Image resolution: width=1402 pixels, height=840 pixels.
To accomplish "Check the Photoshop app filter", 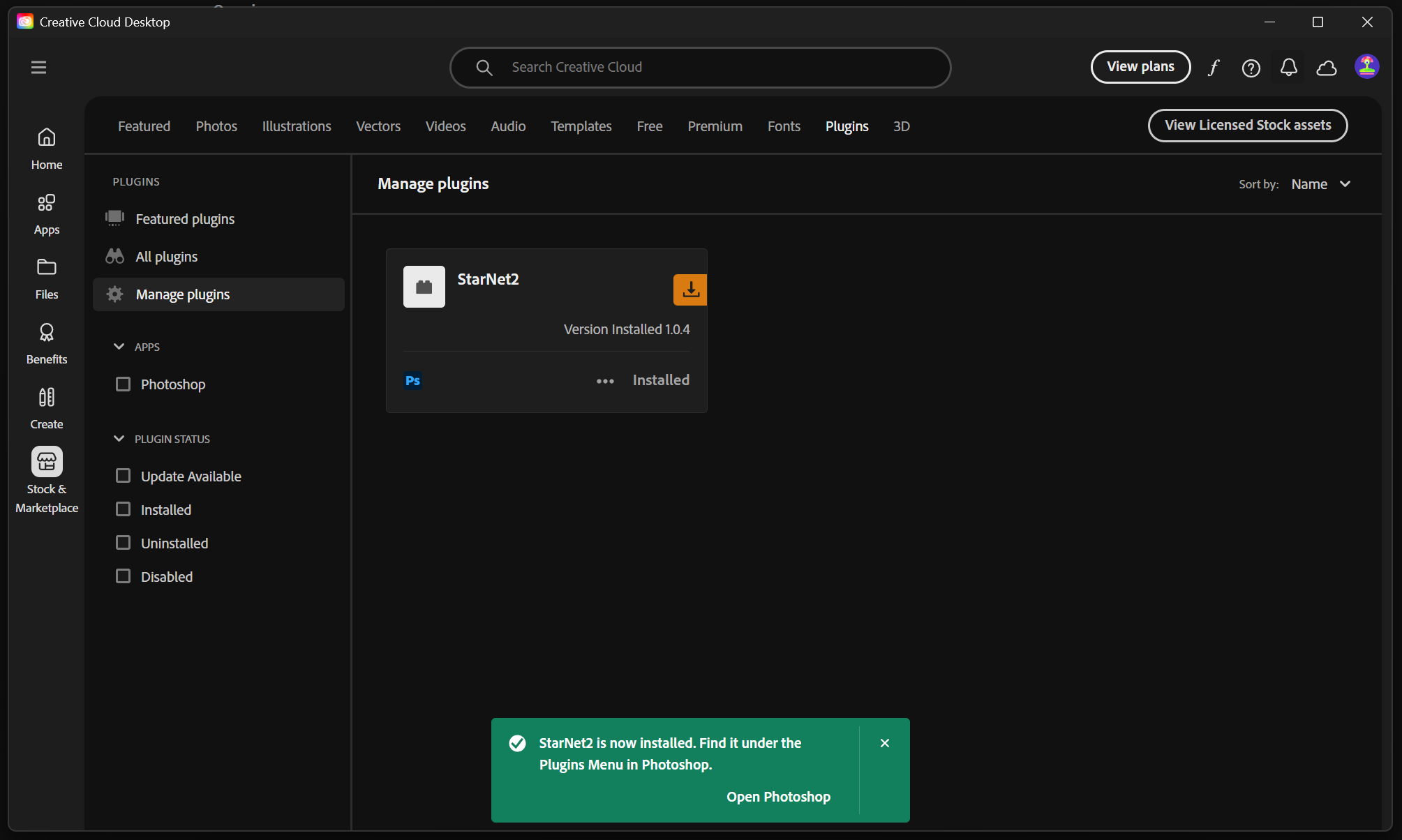I will coord(123,384).
